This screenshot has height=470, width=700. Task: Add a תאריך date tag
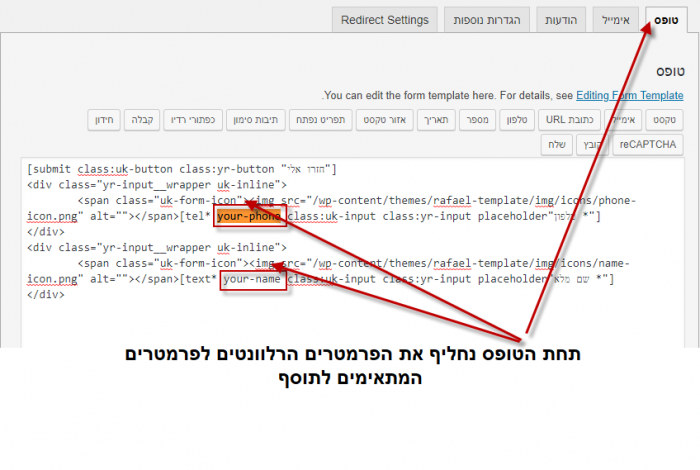[432, 120]
